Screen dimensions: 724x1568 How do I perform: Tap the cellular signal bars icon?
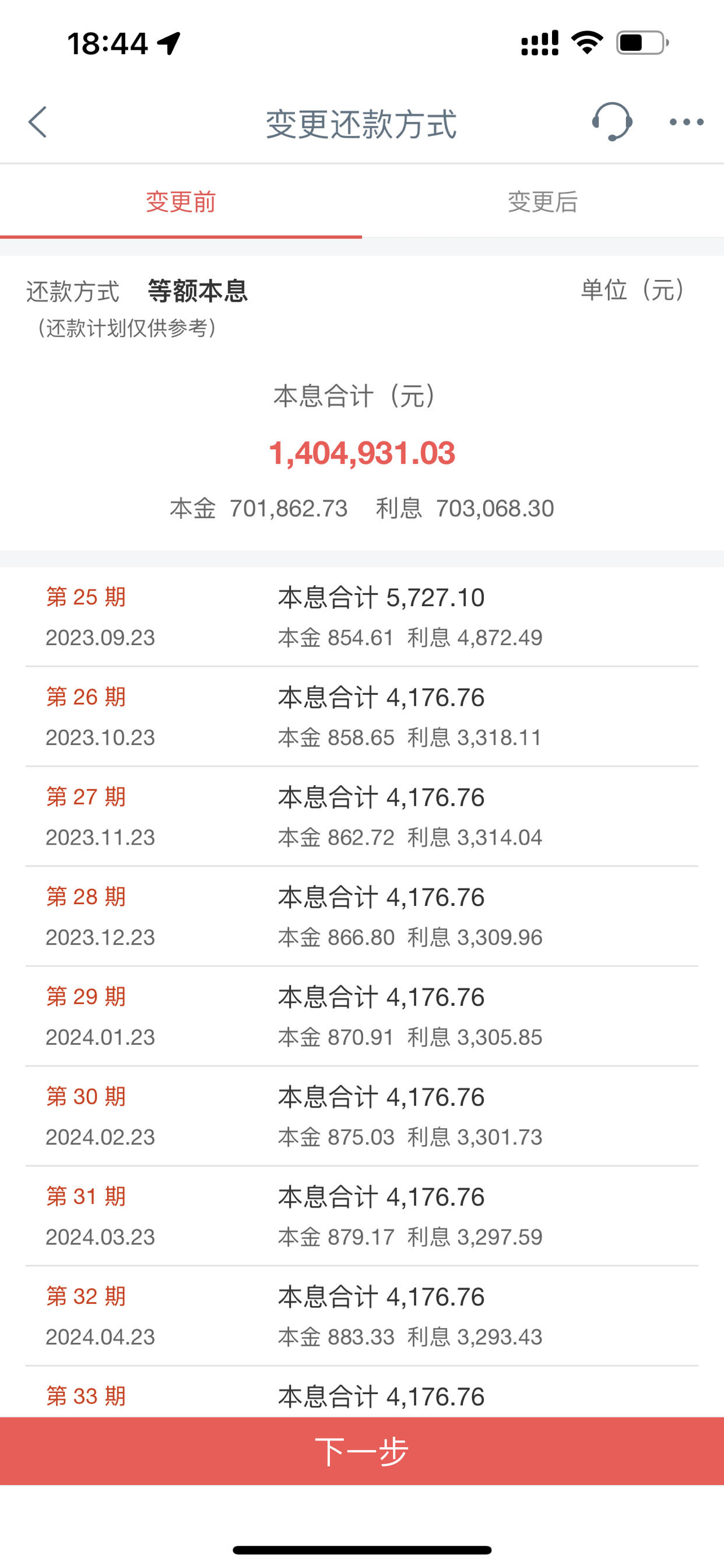[540, 43]
